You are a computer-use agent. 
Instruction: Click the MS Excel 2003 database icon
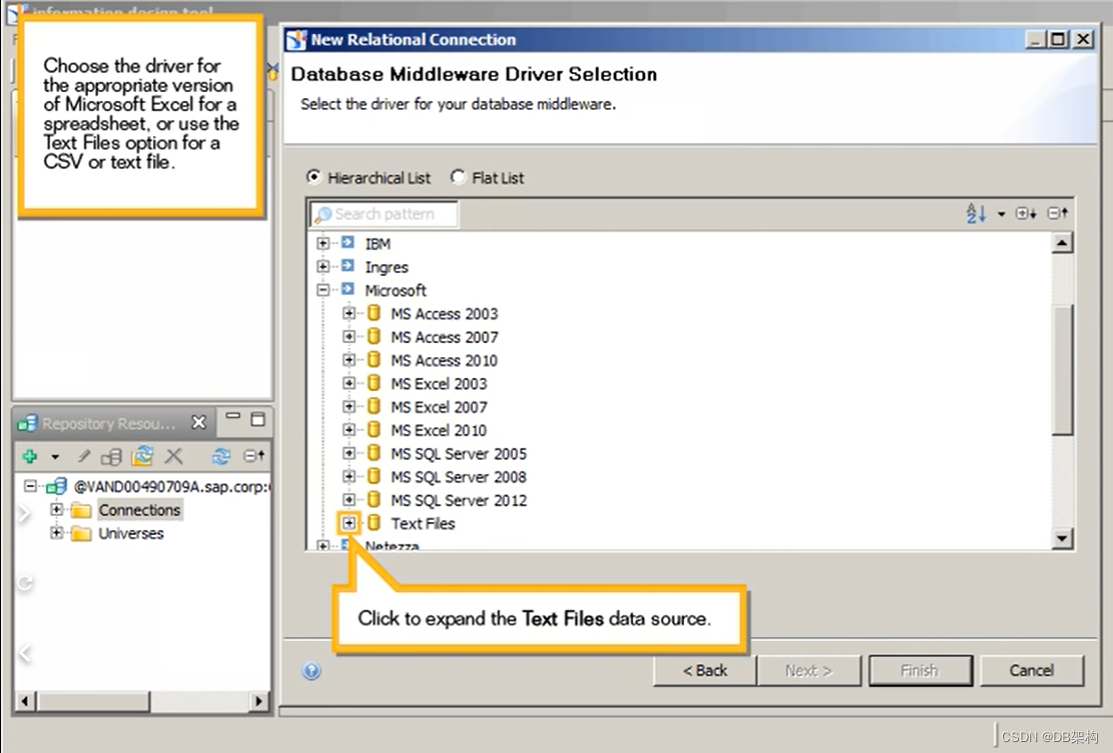pos(374,383)
